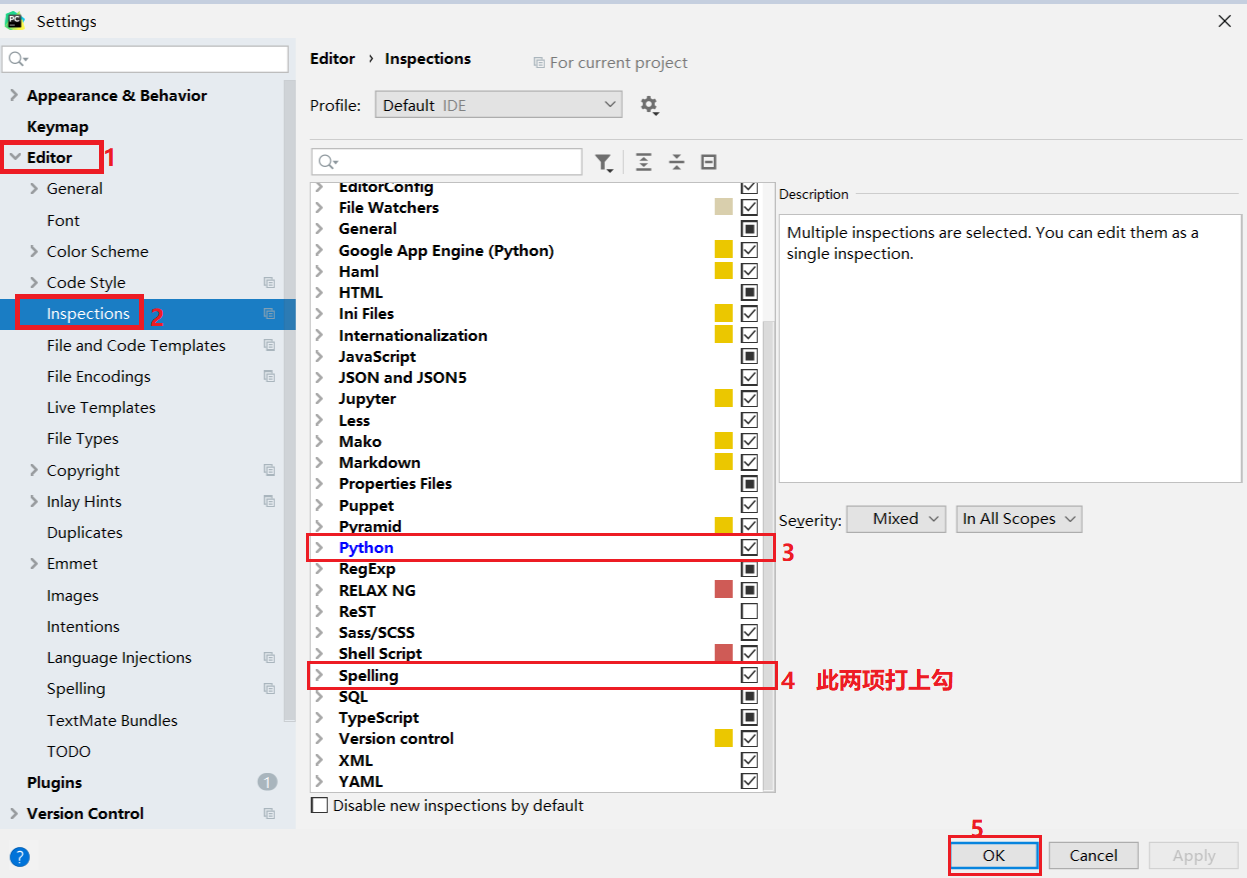Screen dimensions: 1247x878
Task: Expand the Python inspections group
Action: tap(322, 547)
